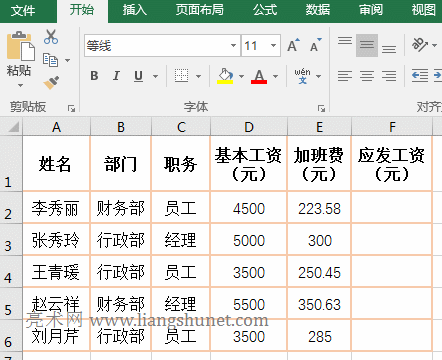Image resolution: width=442 pixels, height=360 pixels.
Task: Select the header cell 部门
Action: coord(120,164)
